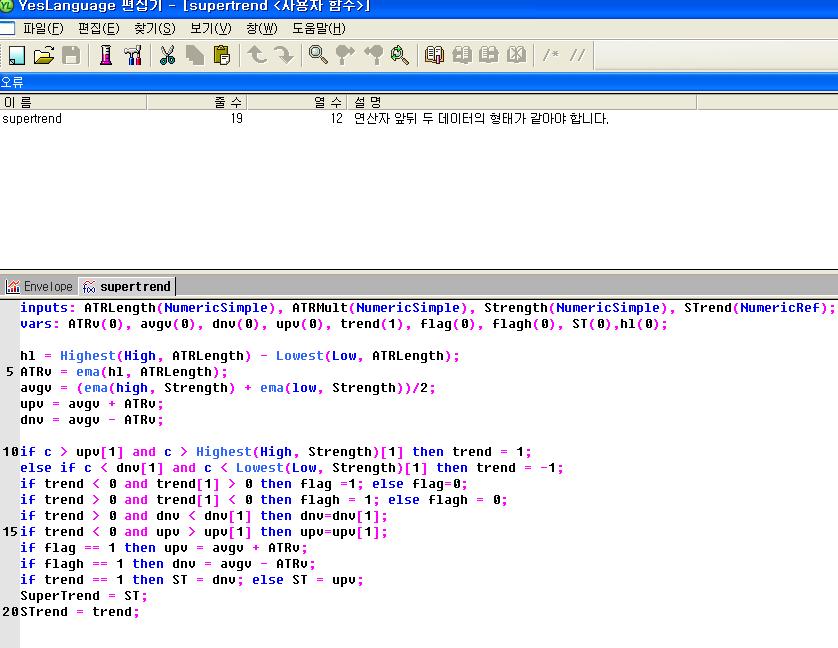
Task: Cut selection with the scissors icon
Action: click(167, 55)
